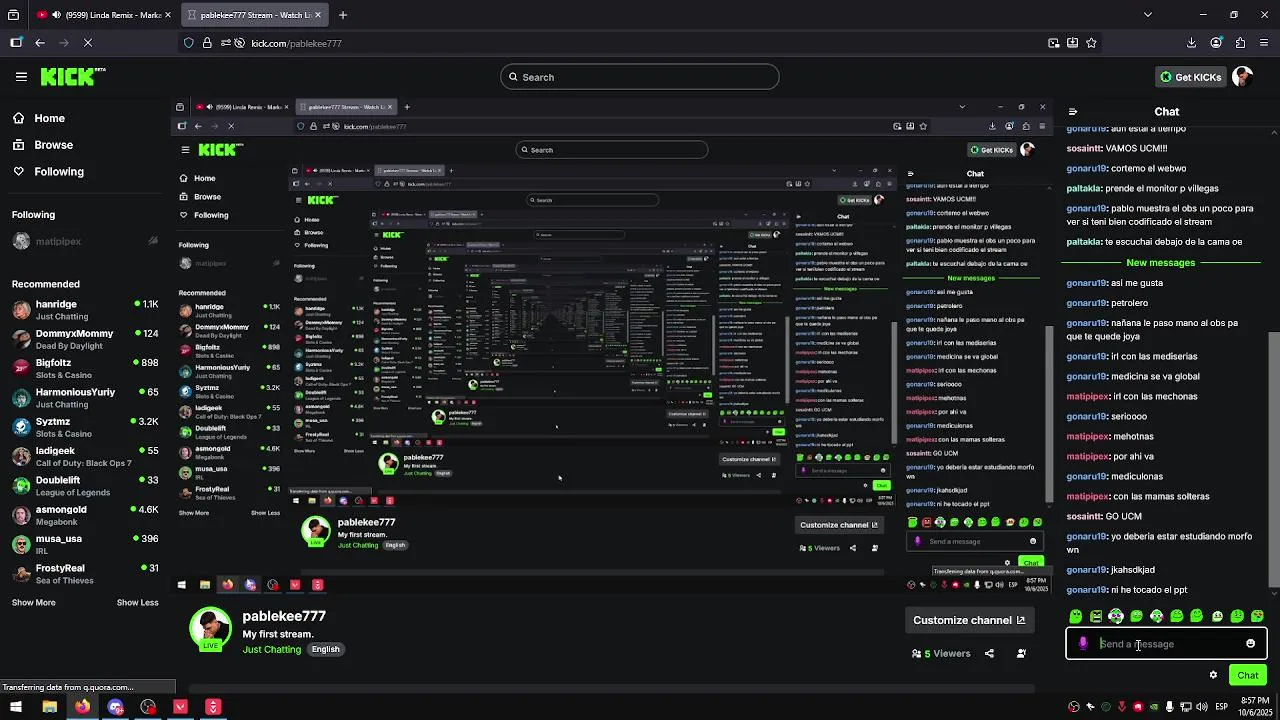Collapse channels with Show Less

tap(137, 602)
